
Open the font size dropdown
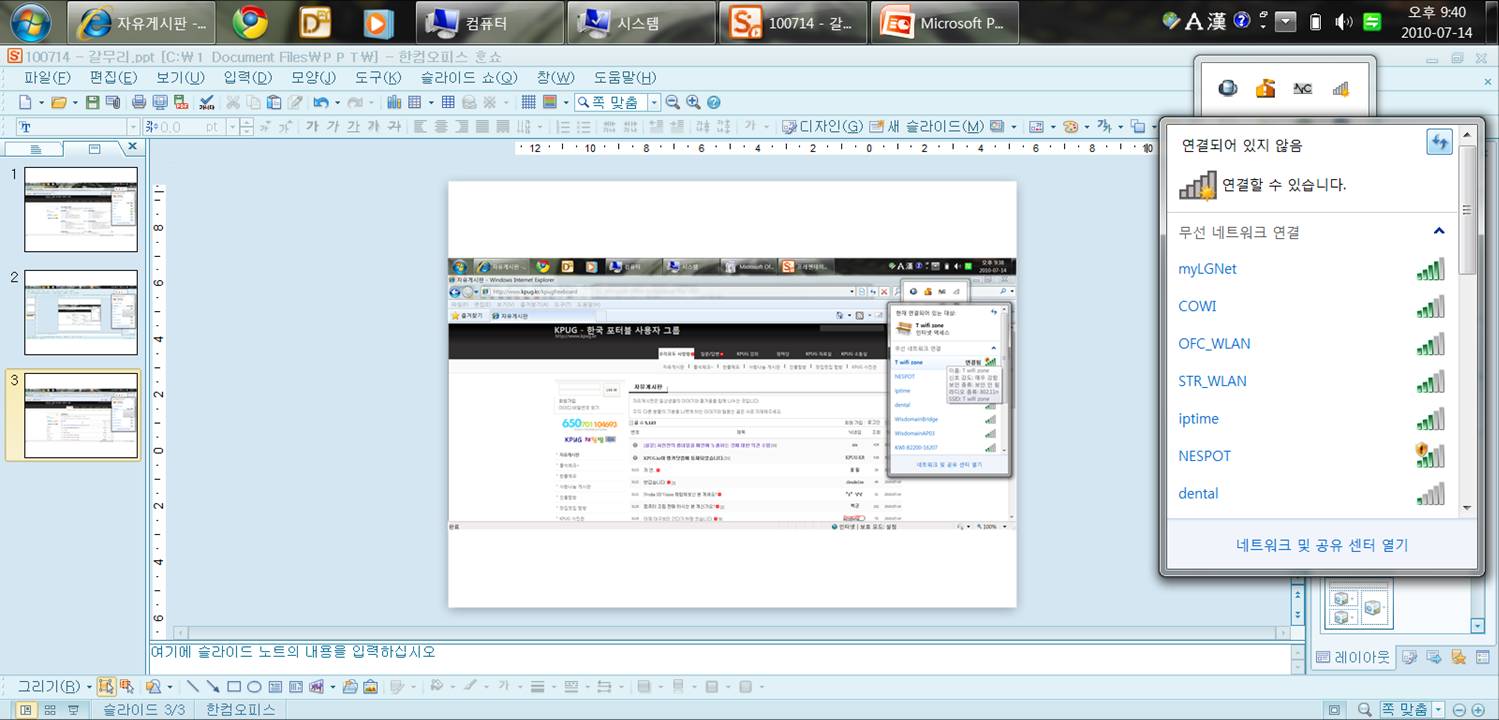point(232,127)
